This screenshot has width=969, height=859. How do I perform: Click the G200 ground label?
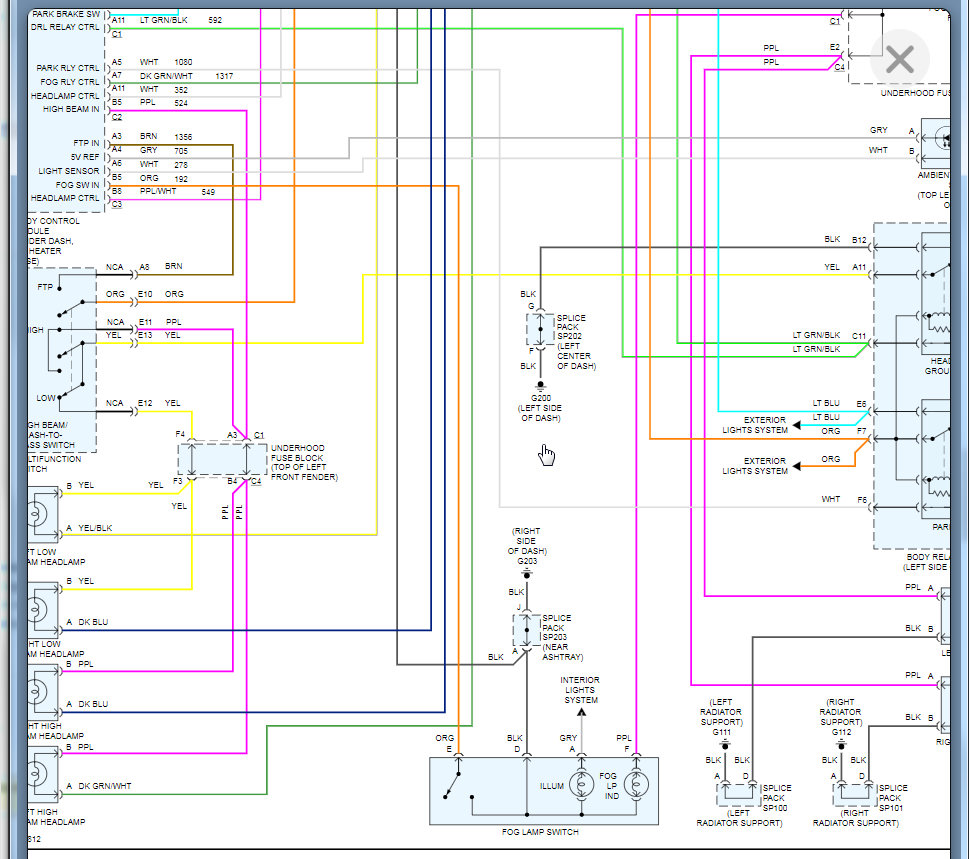coord(540,398)
